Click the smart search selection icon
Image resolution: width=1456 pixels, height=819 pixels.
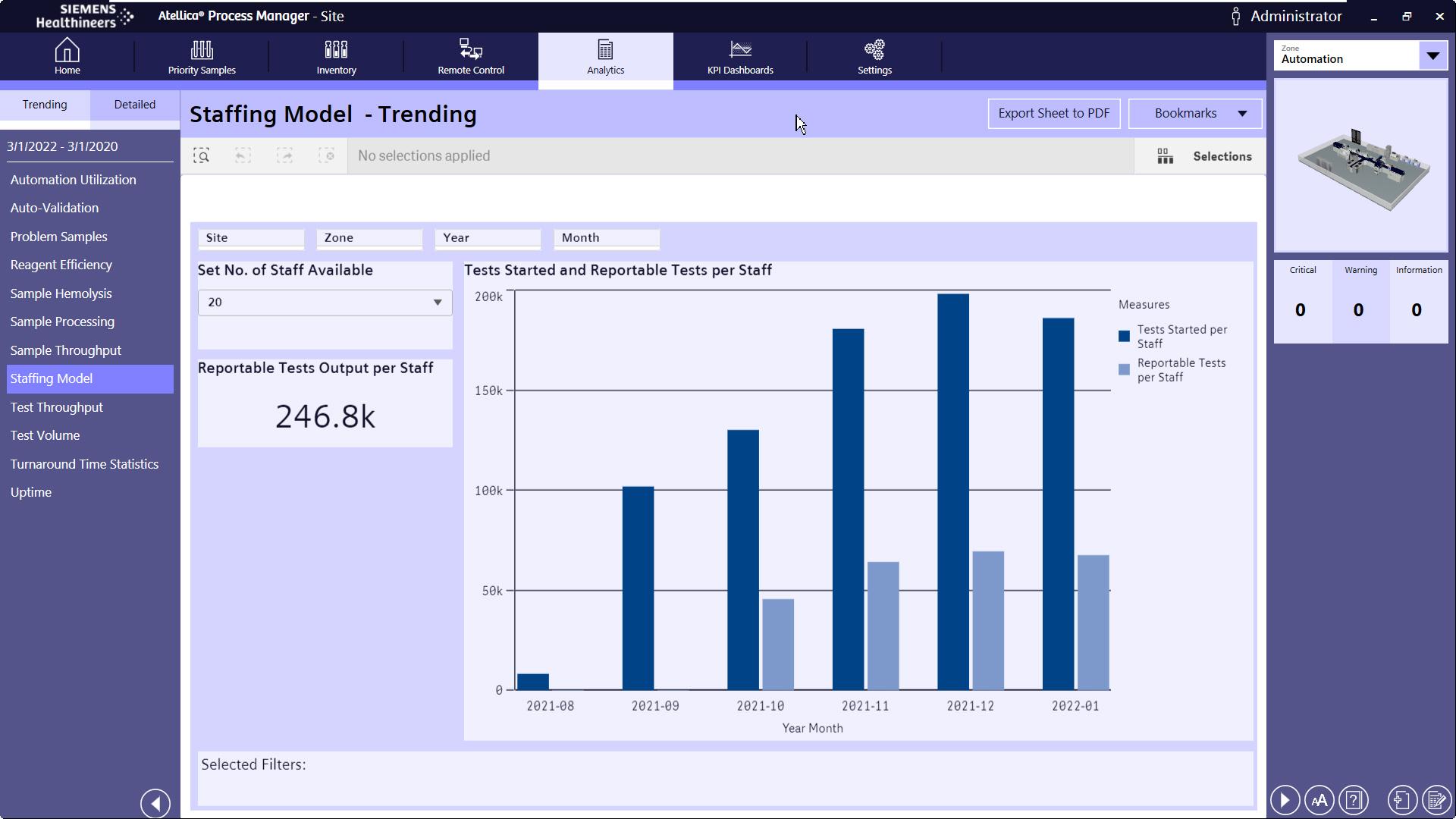point(201,156)
